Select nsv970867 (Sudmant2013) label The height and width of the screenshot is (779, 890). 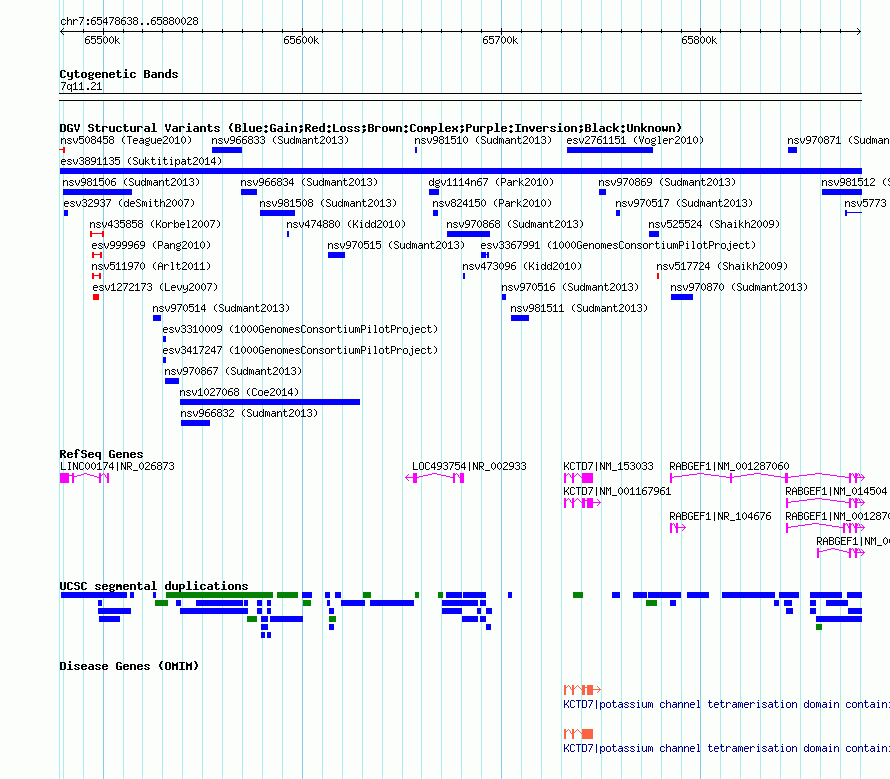point(233,371)
